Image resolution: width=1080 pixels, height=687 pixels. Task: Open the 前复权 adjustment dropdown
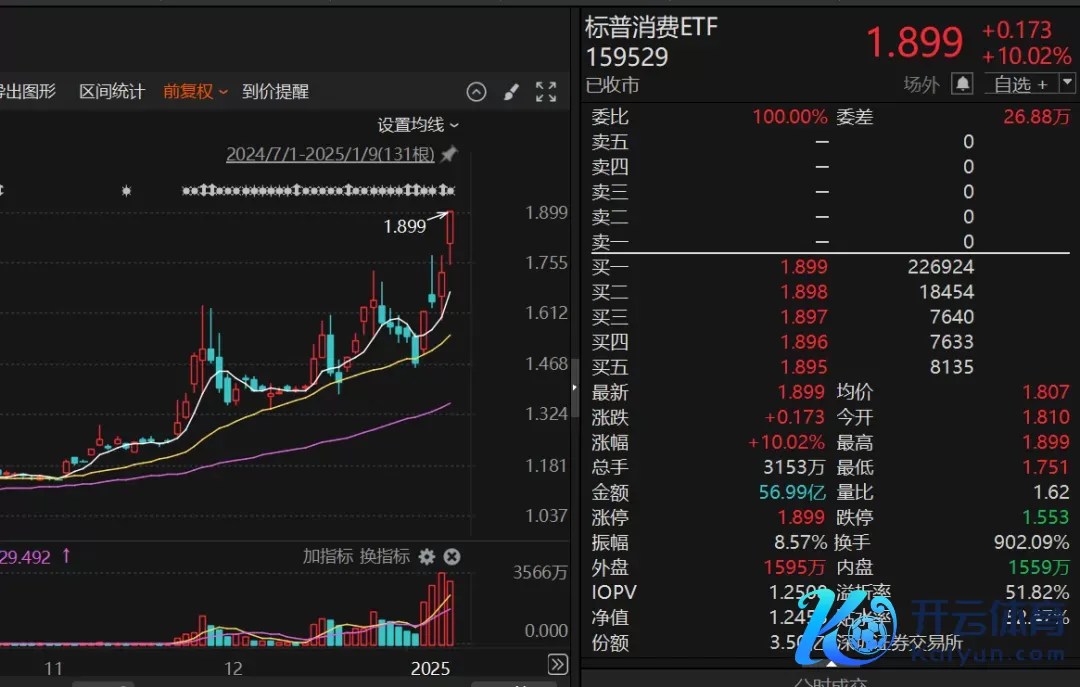196,92
